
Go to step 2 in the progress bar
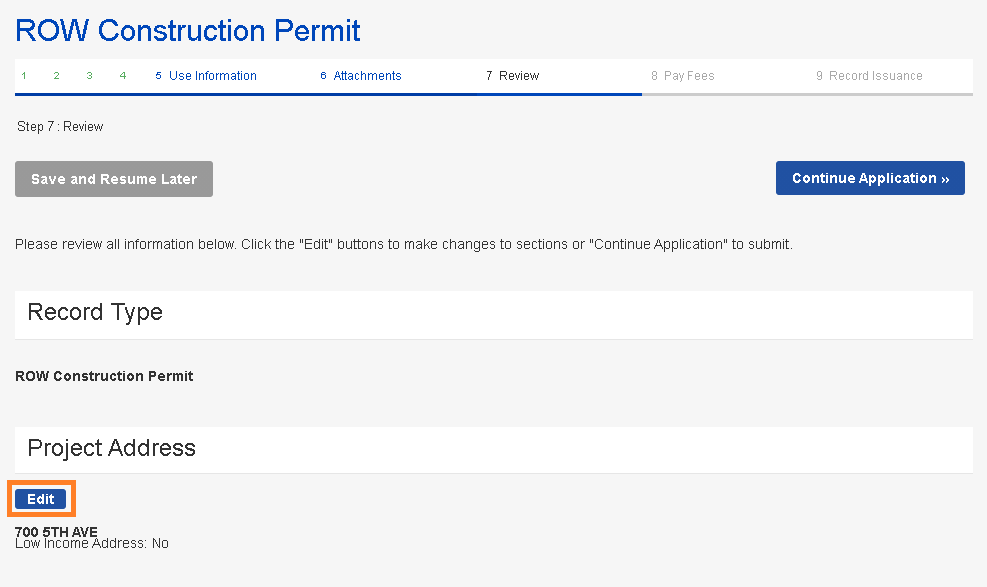point(57,76)
